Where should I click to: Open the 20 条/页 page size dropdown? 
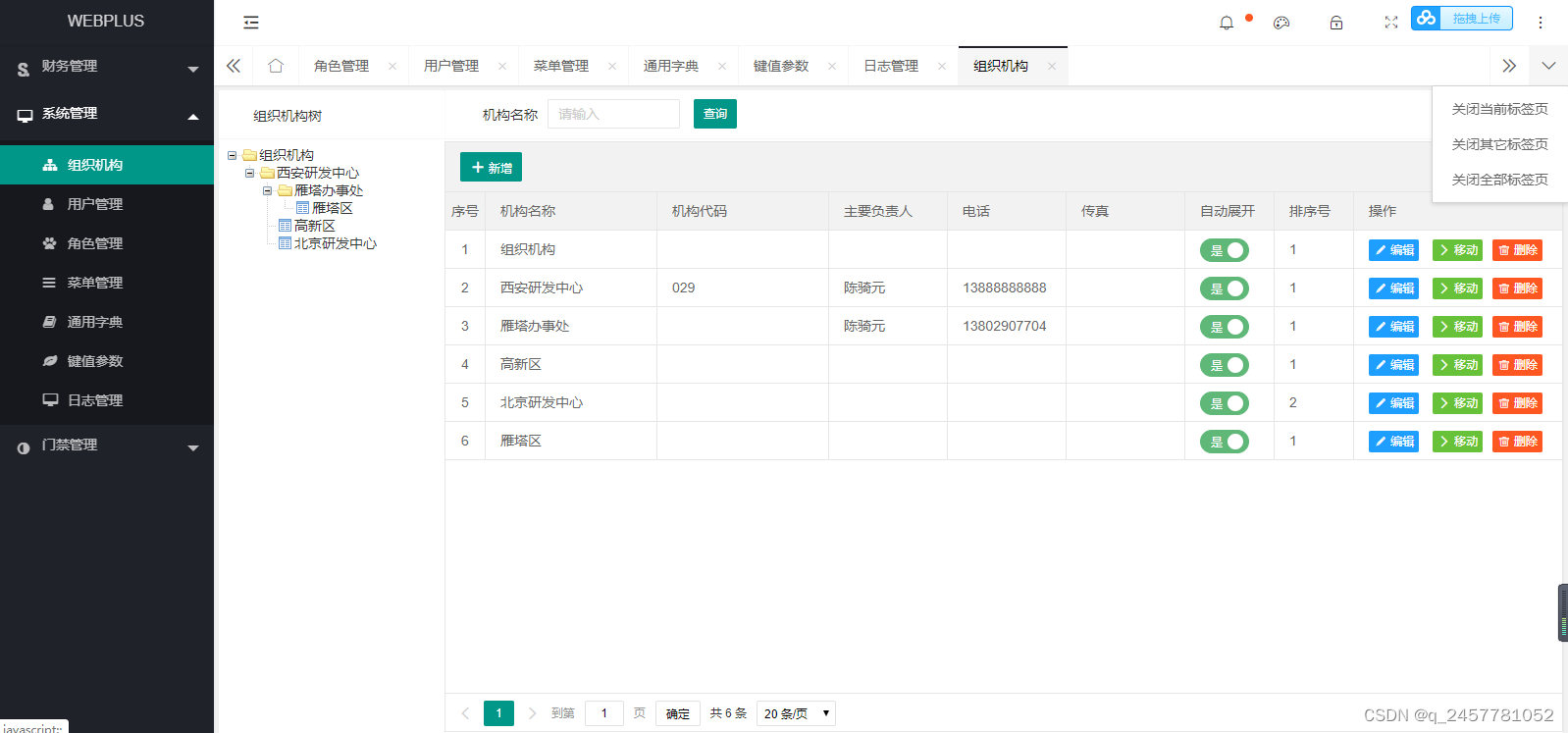pos(796,713)
